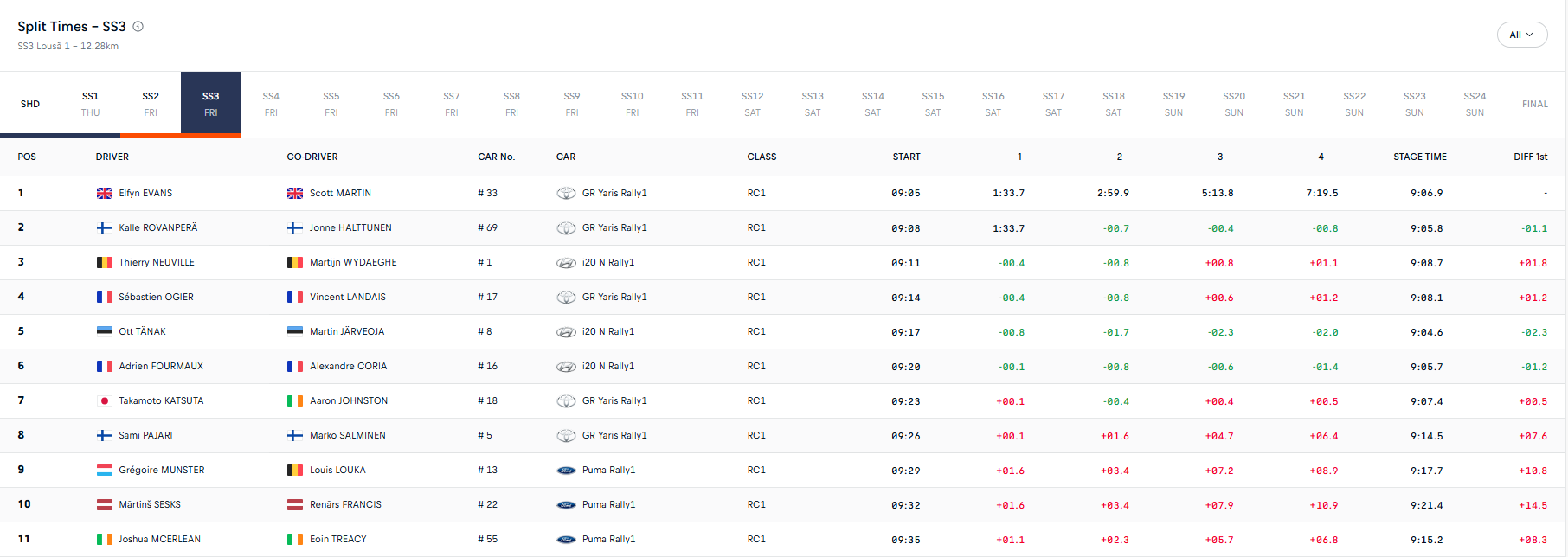This screenshot has width=1568, height=557.
Task: Click the Ford logo in Grégoire MUNSTER row
Action: click(x=566, y=471)
